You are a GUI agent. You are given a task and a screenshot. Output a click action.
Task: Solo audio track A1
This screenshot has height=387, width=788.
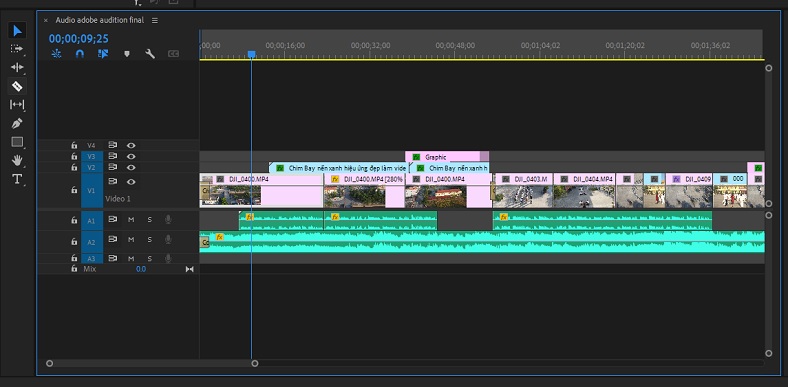149,220
